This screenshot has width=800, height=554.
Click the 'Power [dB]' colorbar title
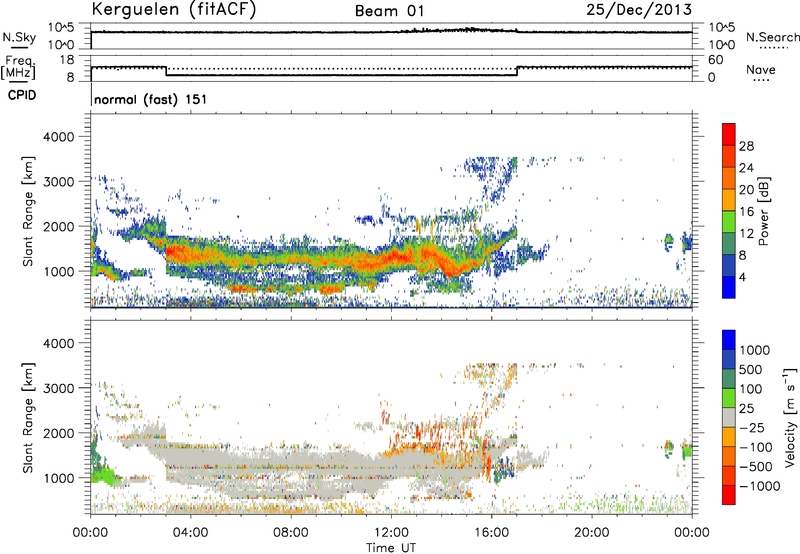tap(764, 211)
